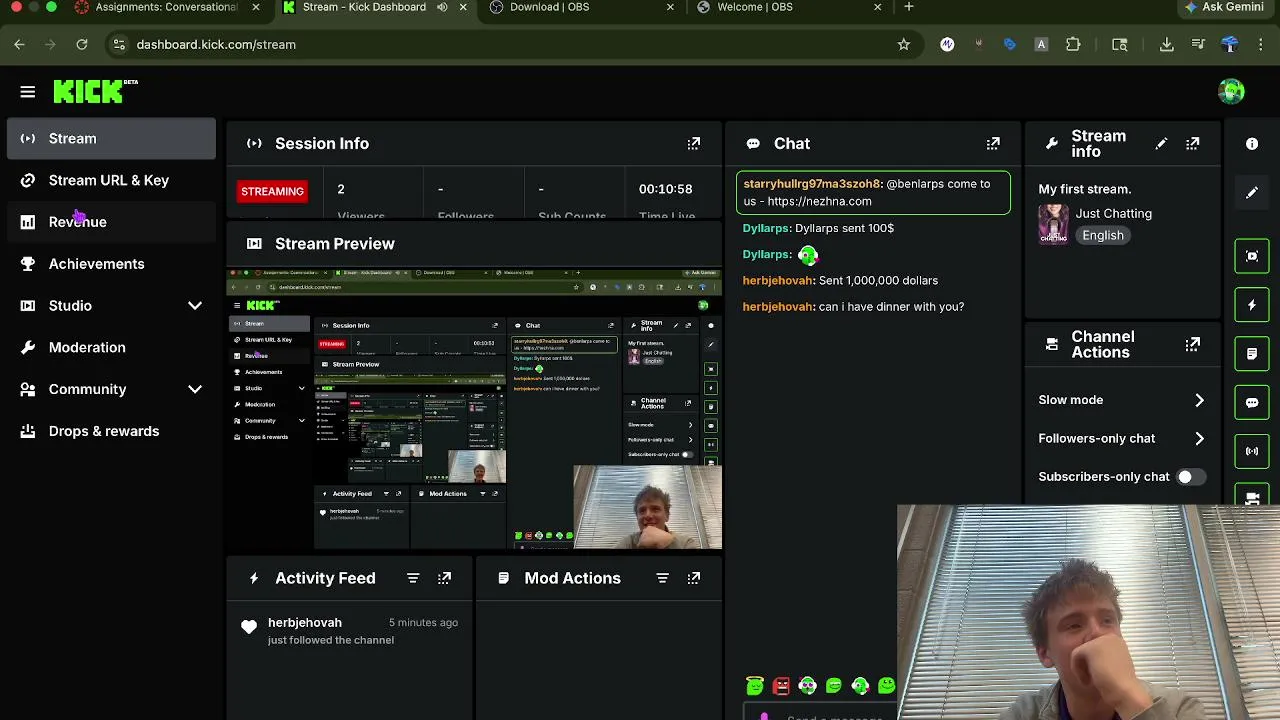Image resolution: width=1280 pixels, height=720 pixels.
Task: Insert the green emote with purple eyes
Action: tap(807, 686)
